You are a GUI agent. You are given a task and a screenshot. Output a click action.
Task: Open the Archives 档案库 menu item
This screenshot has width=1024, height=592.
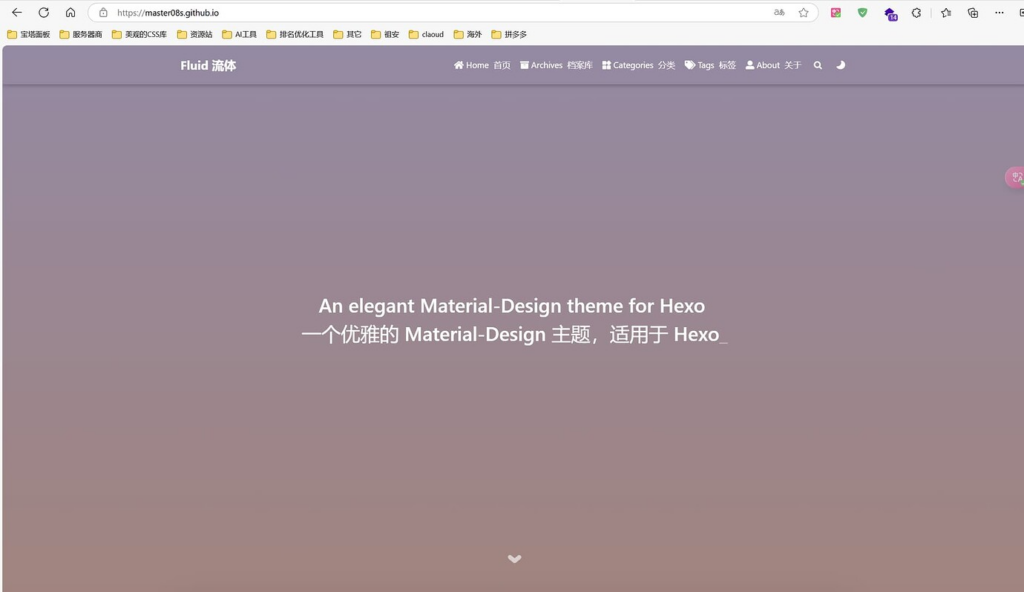click(556, 65)
